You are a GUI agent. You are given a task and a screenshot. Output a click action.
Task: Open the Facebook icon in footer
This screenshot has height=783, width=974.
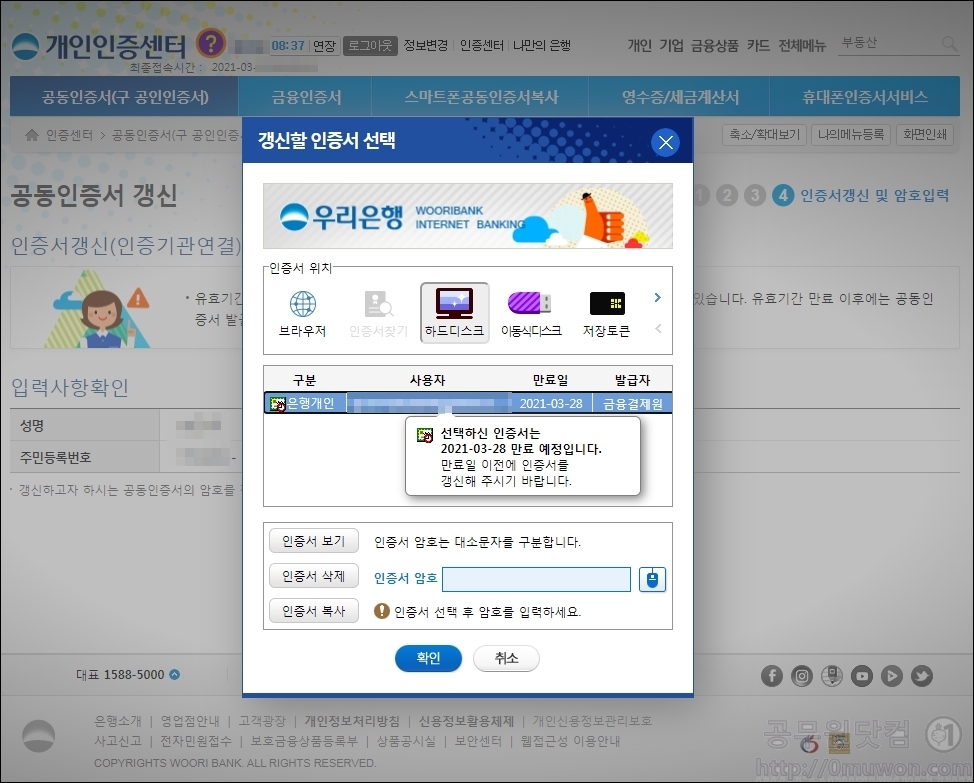(771, 676)
